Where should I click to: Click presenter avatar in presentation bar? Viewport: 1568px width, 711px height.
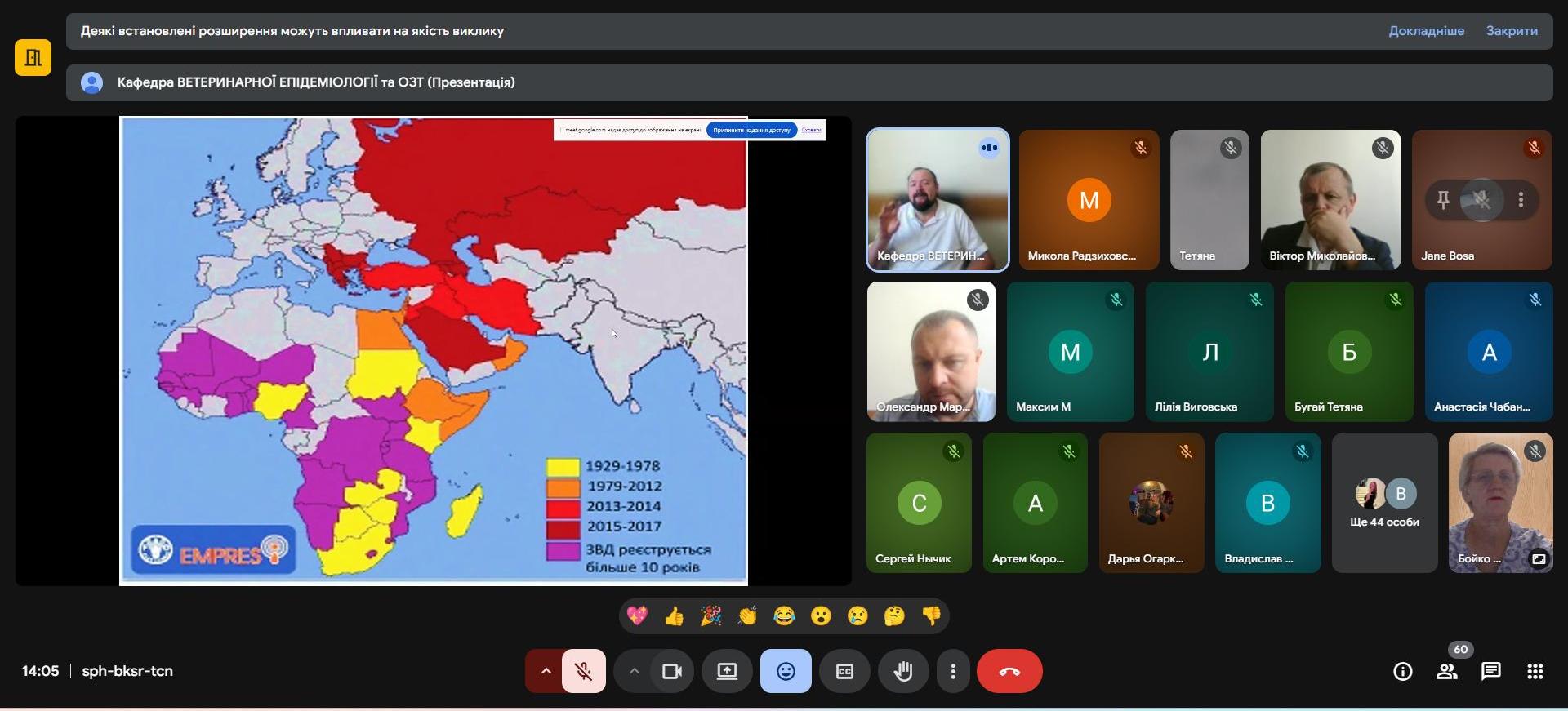pyautogui.click(x=92, y=82)
